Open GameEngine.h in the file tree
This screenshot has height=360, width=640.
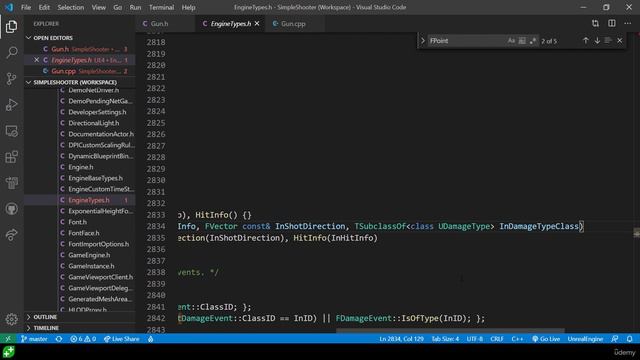pyautogui.click(x=89, y=255)
